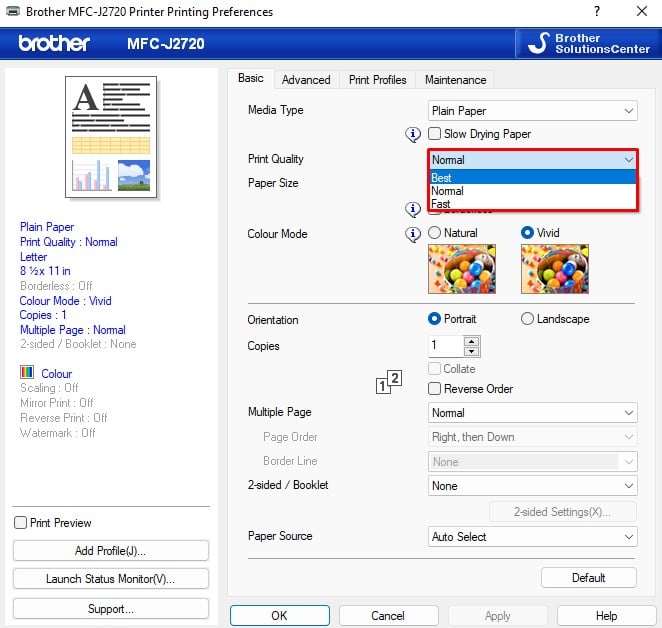Open the Multiple Page dropdown
Image resolution: width=662 pixels, height=628 pixels.
(x=532, y=413)
